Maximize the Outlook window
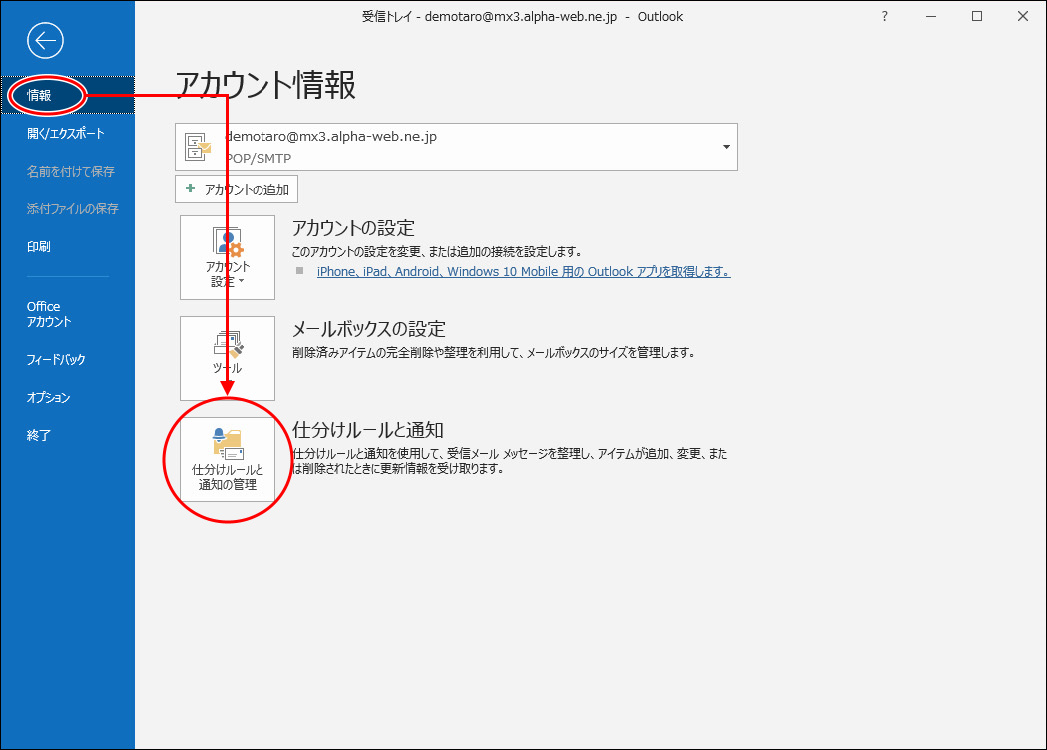This screenshot has width=1047, height=750. [977, 16]
